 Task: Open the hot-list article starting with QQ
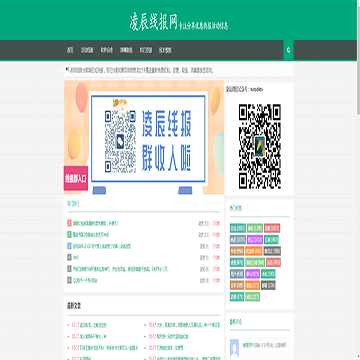85,281
